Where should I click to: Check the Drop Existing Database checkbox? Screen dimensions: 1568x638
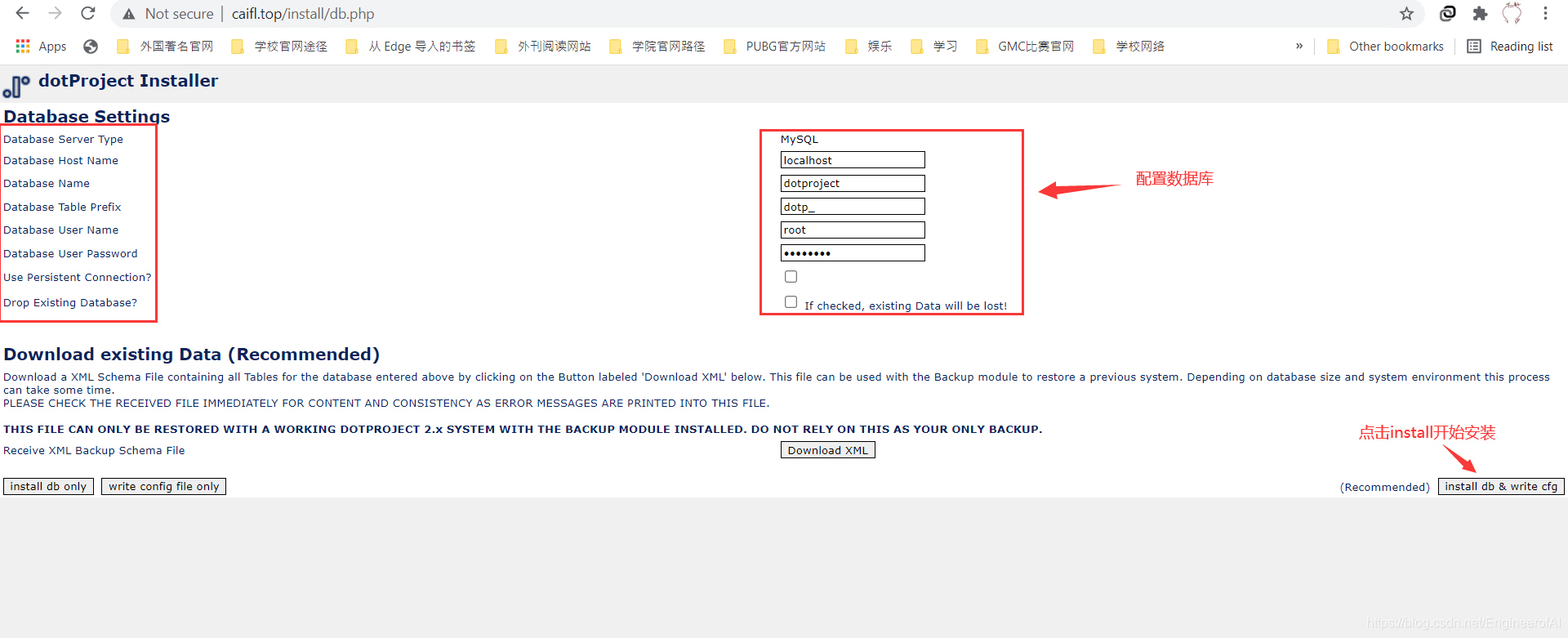(791, 302)
